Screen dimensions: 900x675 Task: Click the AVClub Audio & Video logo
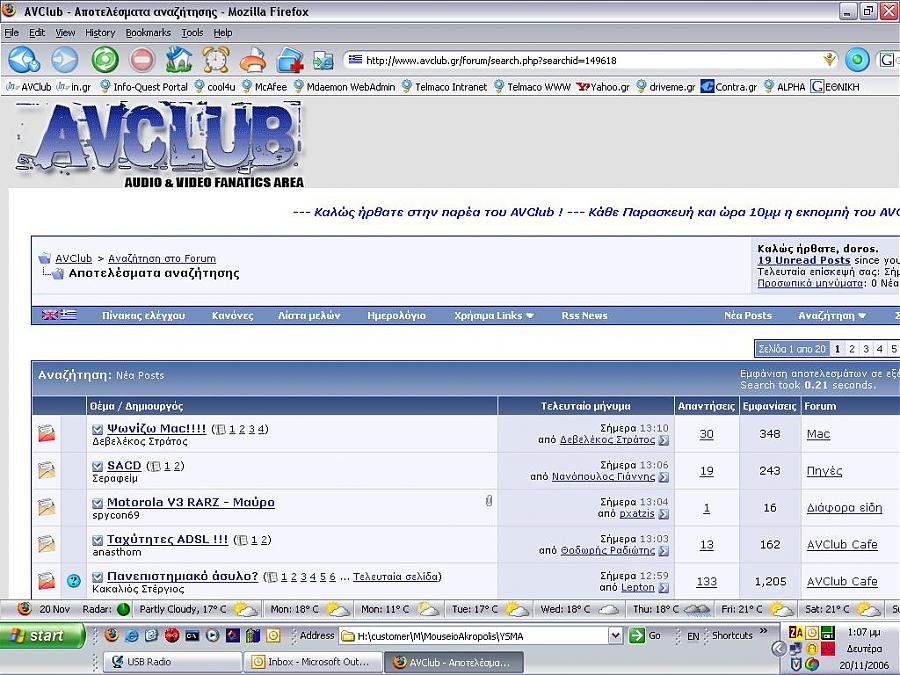click(159, 144)
